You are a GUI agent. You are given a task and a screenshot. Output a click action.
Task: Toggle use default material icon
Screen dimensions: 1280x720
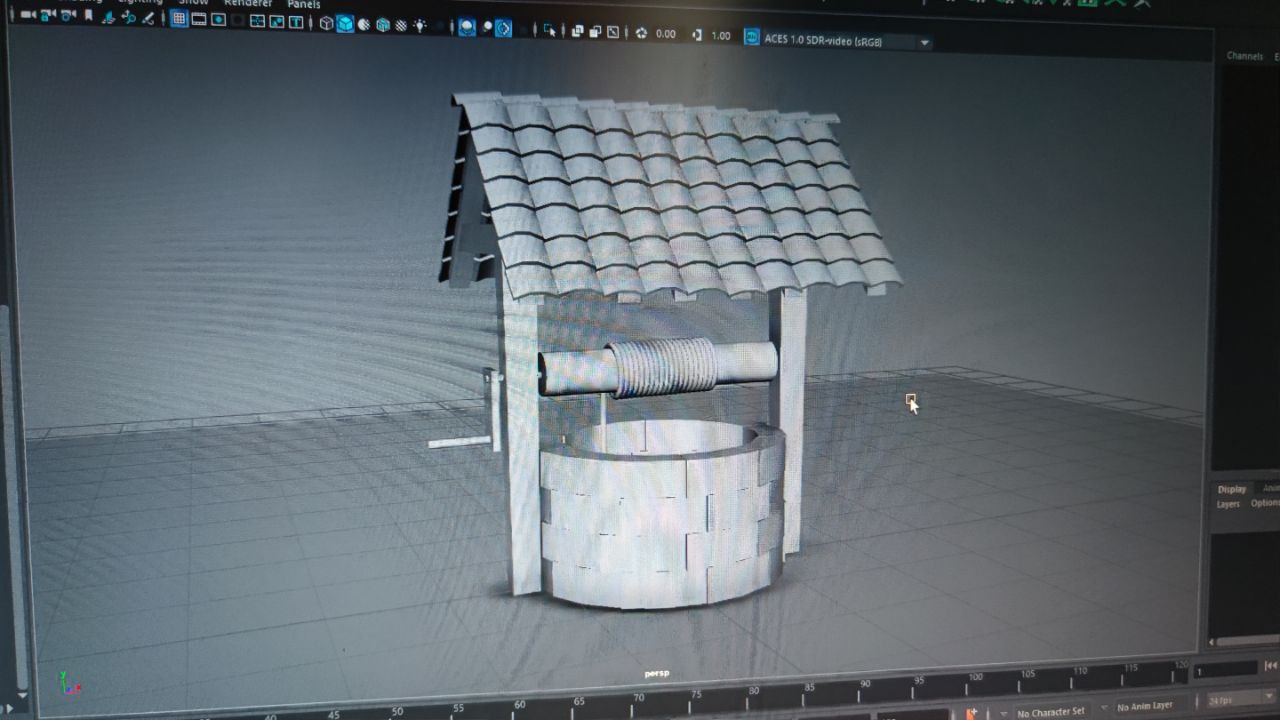coord(364,24)
